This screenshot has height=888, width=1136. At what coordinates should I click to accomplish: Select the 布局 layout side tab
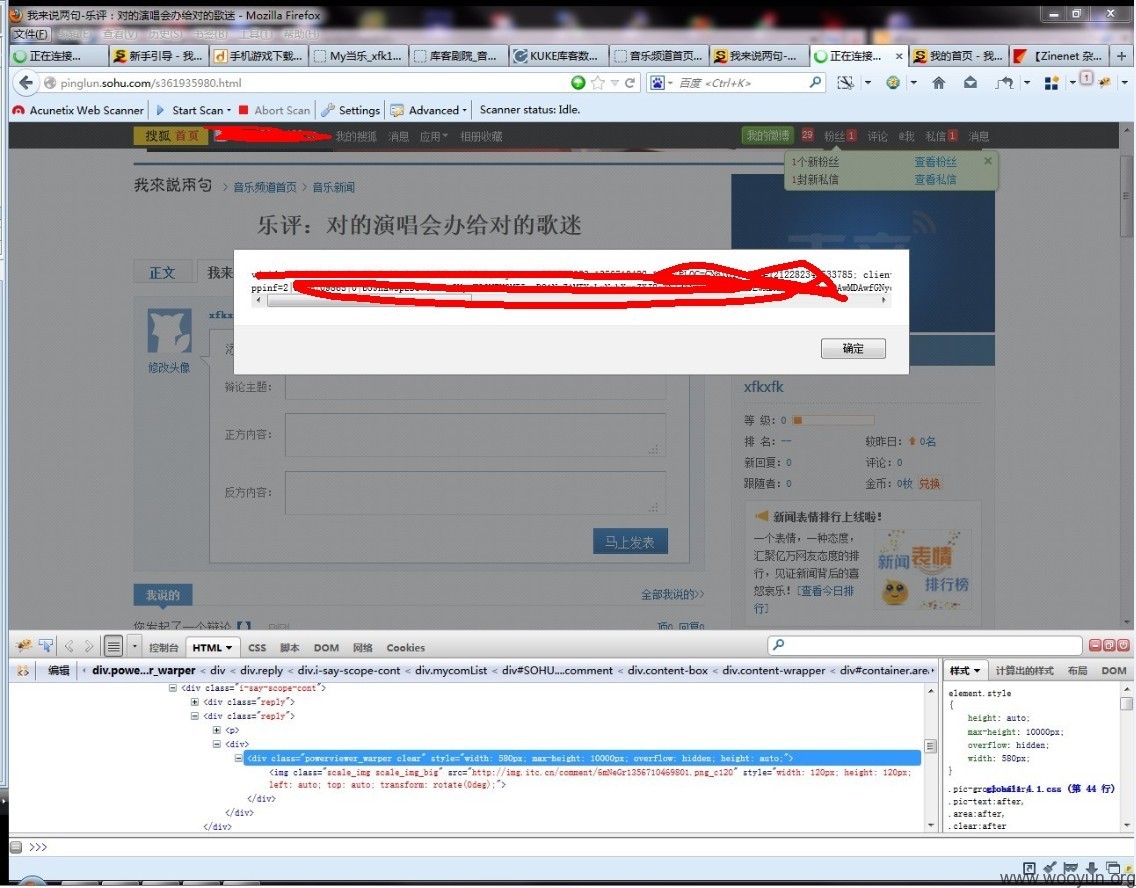click(x=1077, y=671)
